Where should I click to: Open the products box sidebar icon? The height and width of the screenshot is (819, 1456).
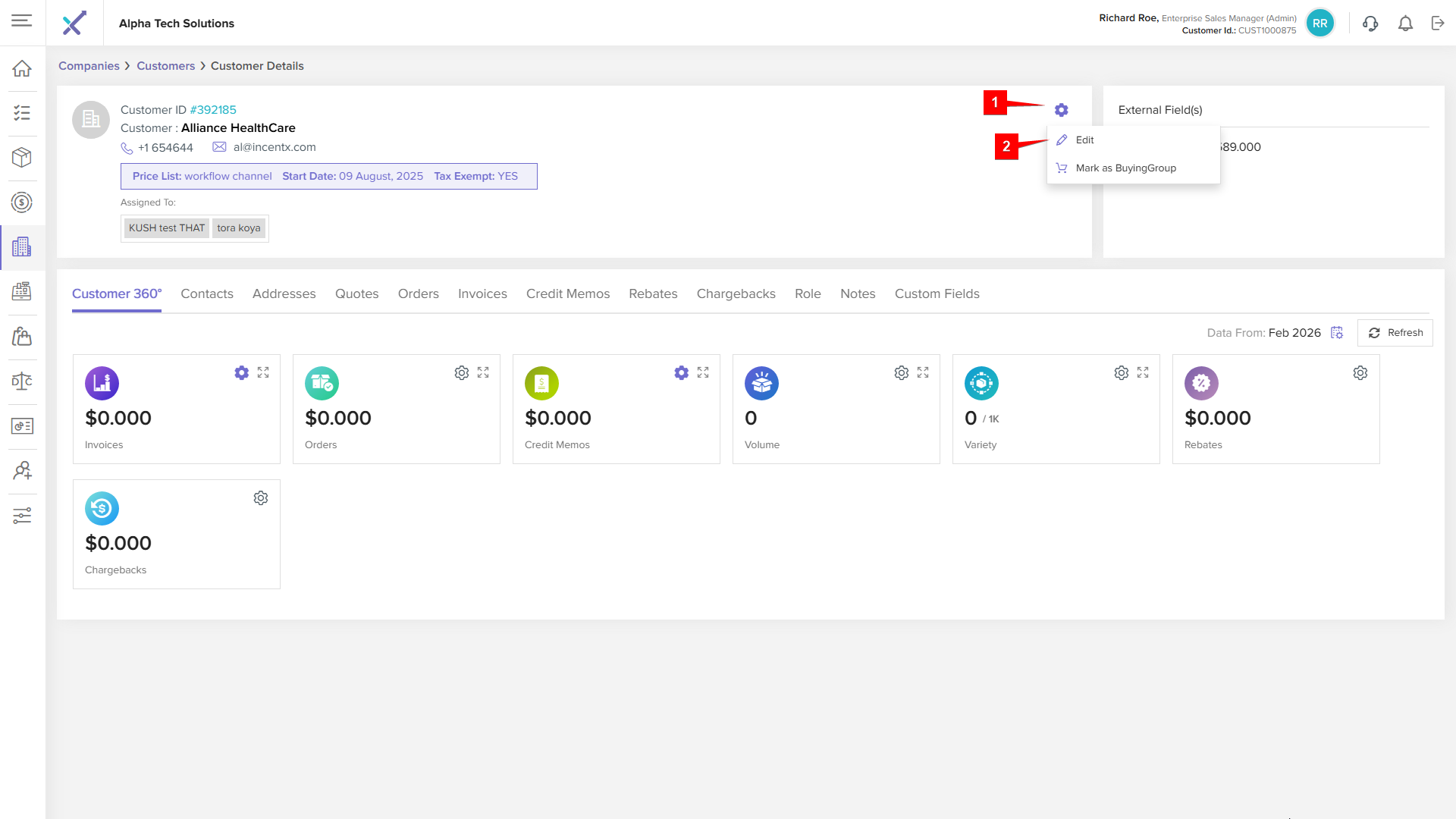[22, 157]
